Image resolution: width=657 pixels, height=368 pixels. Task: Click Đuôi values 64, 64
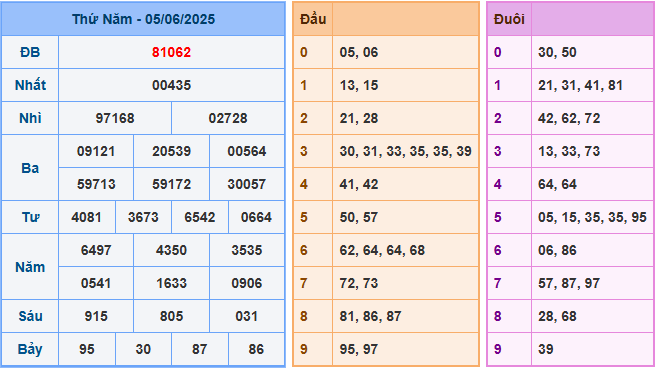coord(557,184)
